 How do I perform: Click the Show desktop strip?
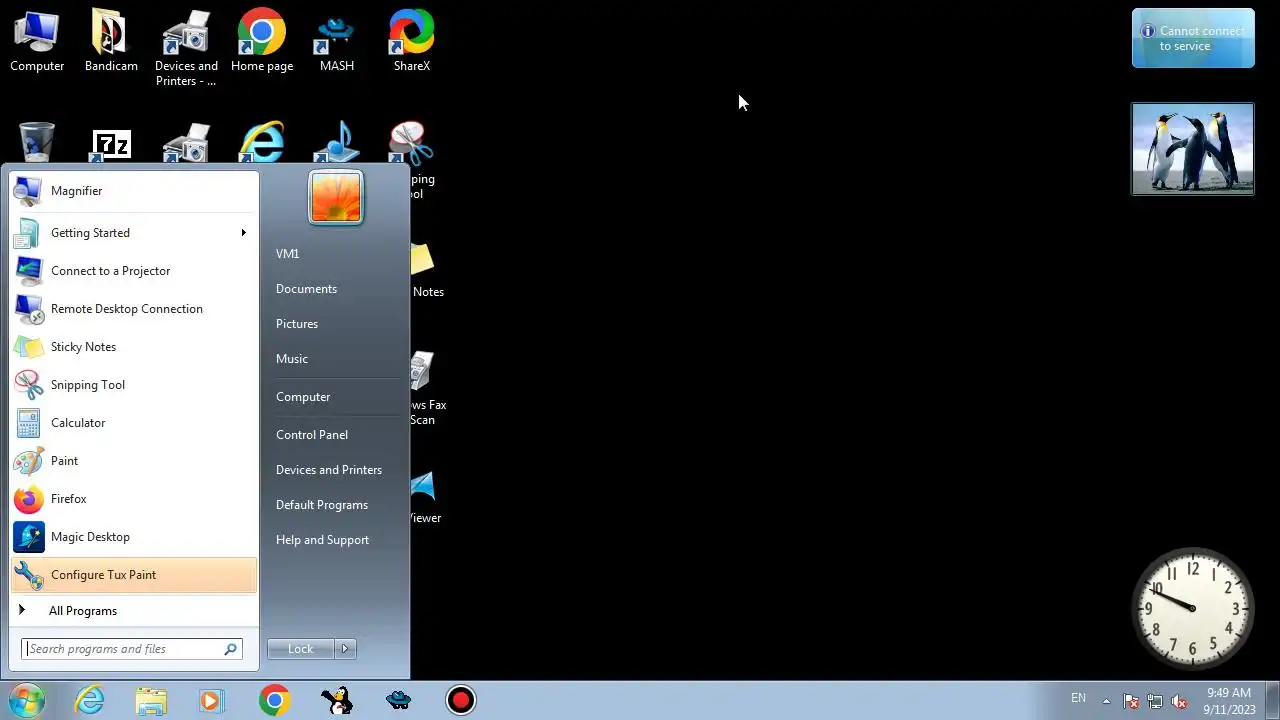[x=1272, y=700]
